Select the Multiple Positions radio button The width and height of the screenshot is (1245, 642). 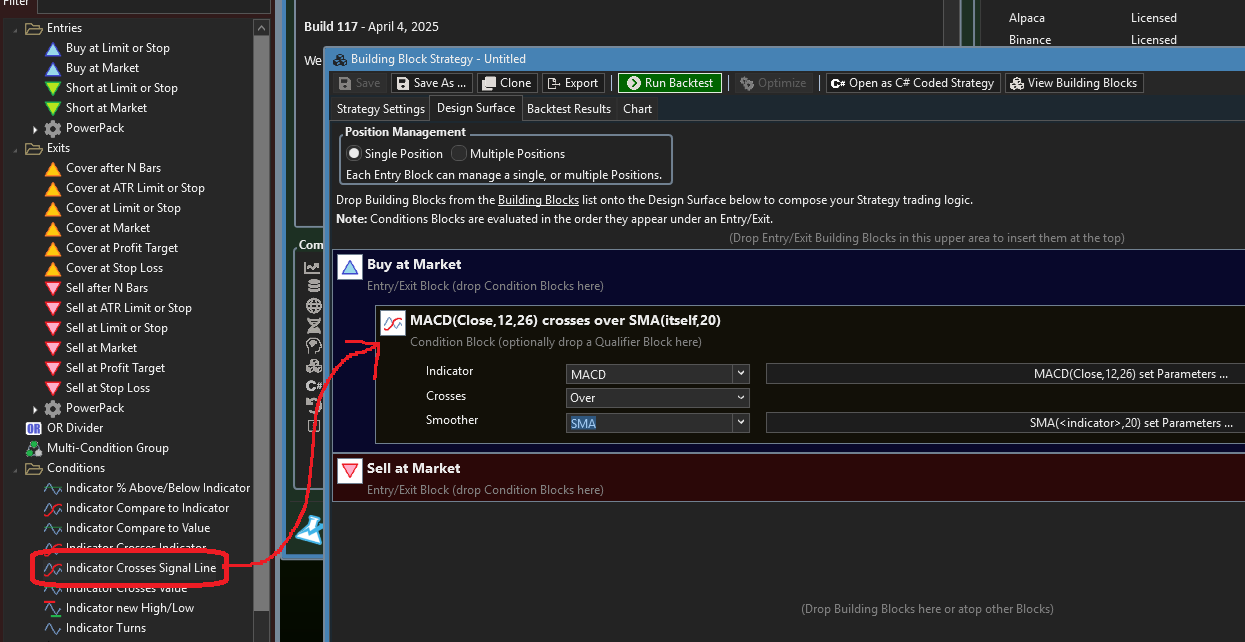459,154
